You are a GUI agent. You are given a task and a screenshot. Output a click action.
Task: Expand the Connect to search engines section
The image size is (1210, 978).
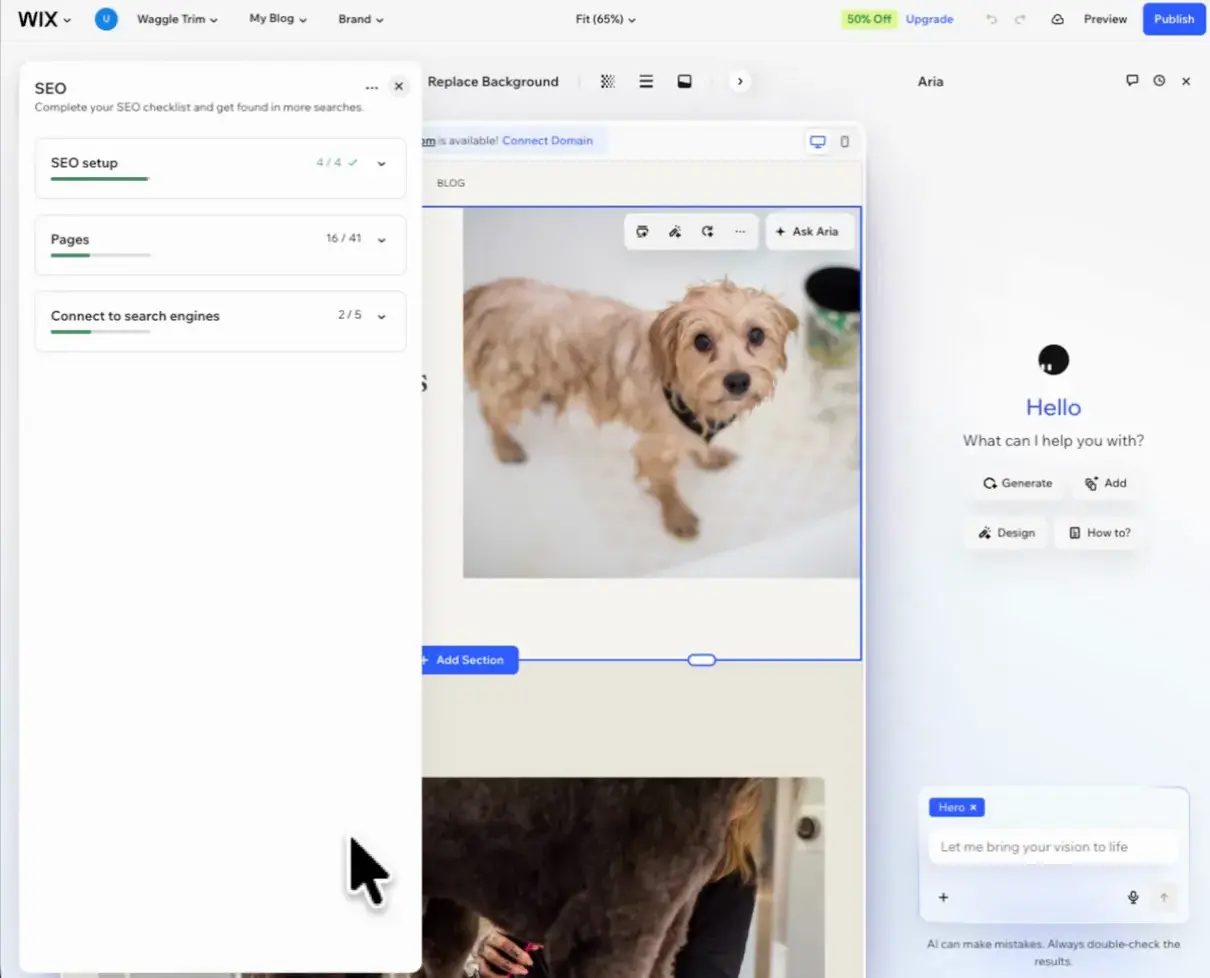[381, 316]
